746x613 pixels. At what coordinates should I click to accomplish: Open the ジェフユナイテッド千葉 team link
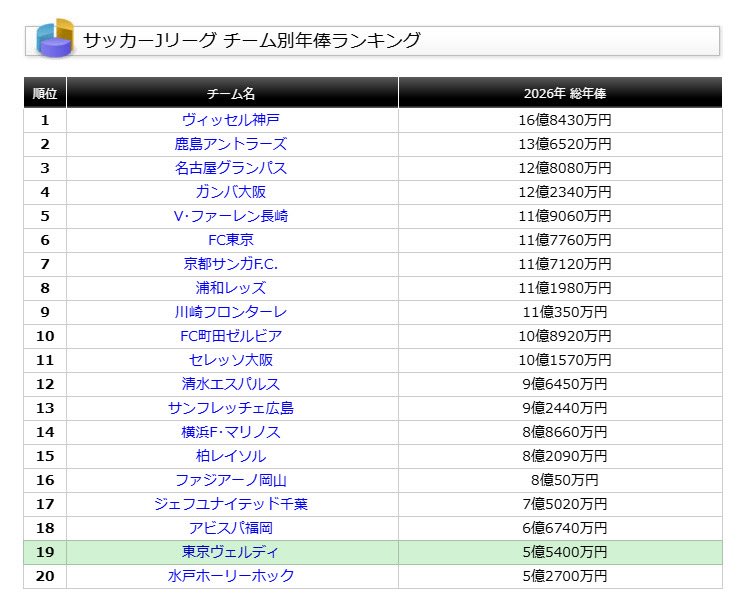(231, 504)
